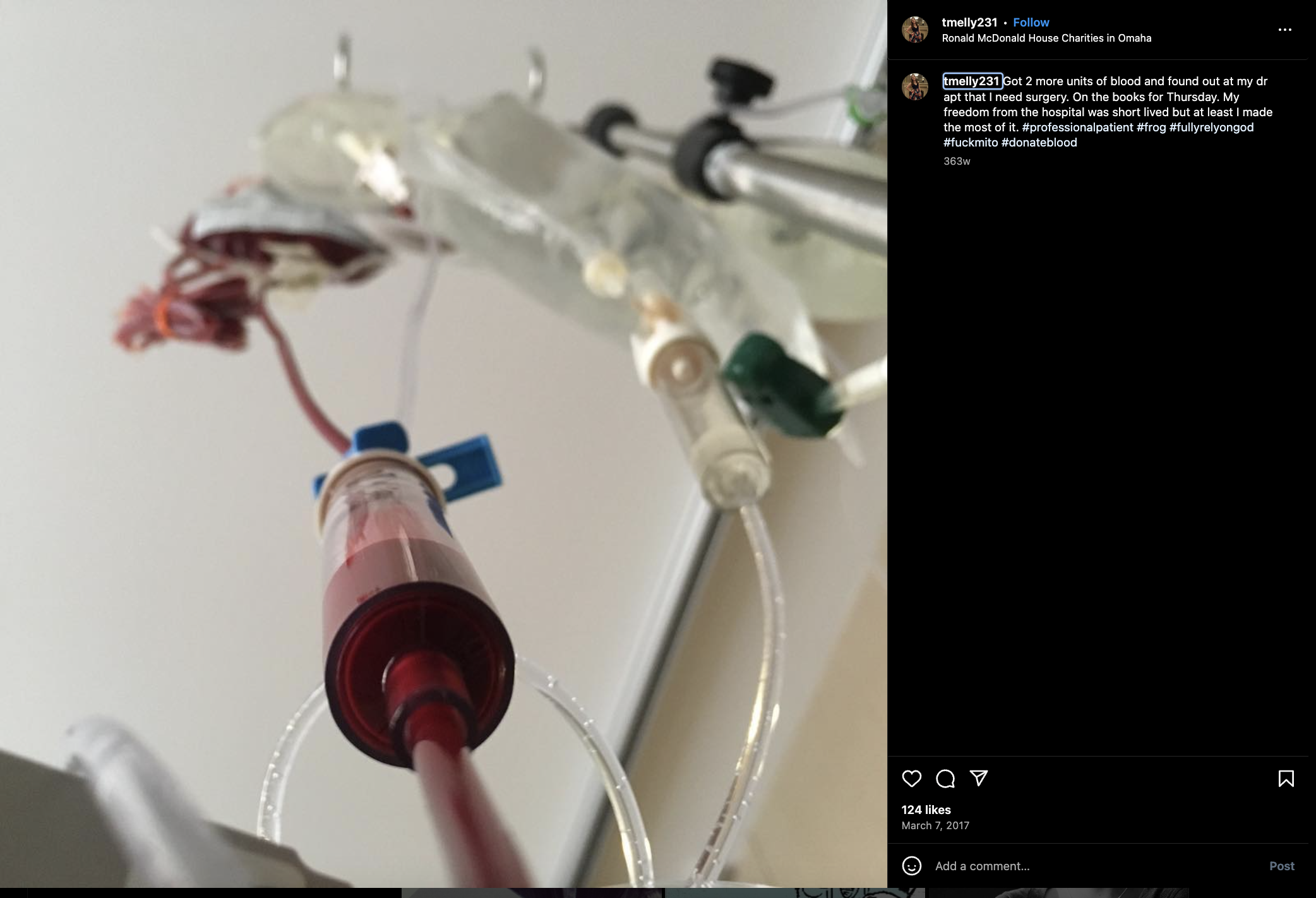
Task: Share post via paper plane icon
Action: pyautogui.click(x=978, y=778)
